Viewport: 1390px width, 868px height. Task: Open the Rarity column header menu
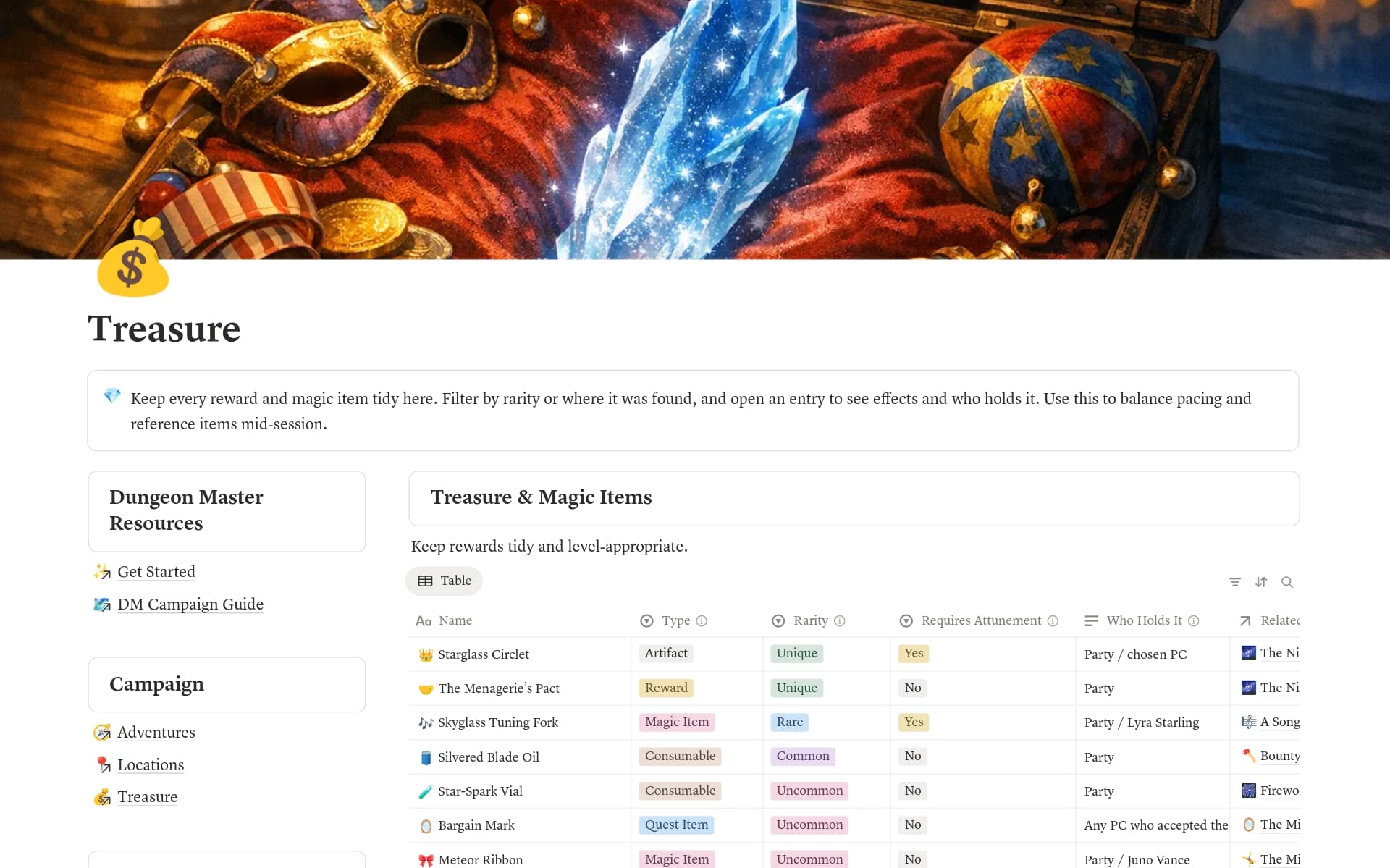tap(809, 620)
